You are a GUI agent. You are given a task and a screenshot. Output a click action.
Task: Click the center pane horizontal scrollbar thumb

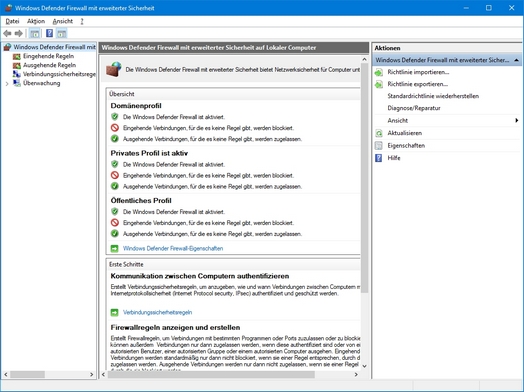(211, 375)
